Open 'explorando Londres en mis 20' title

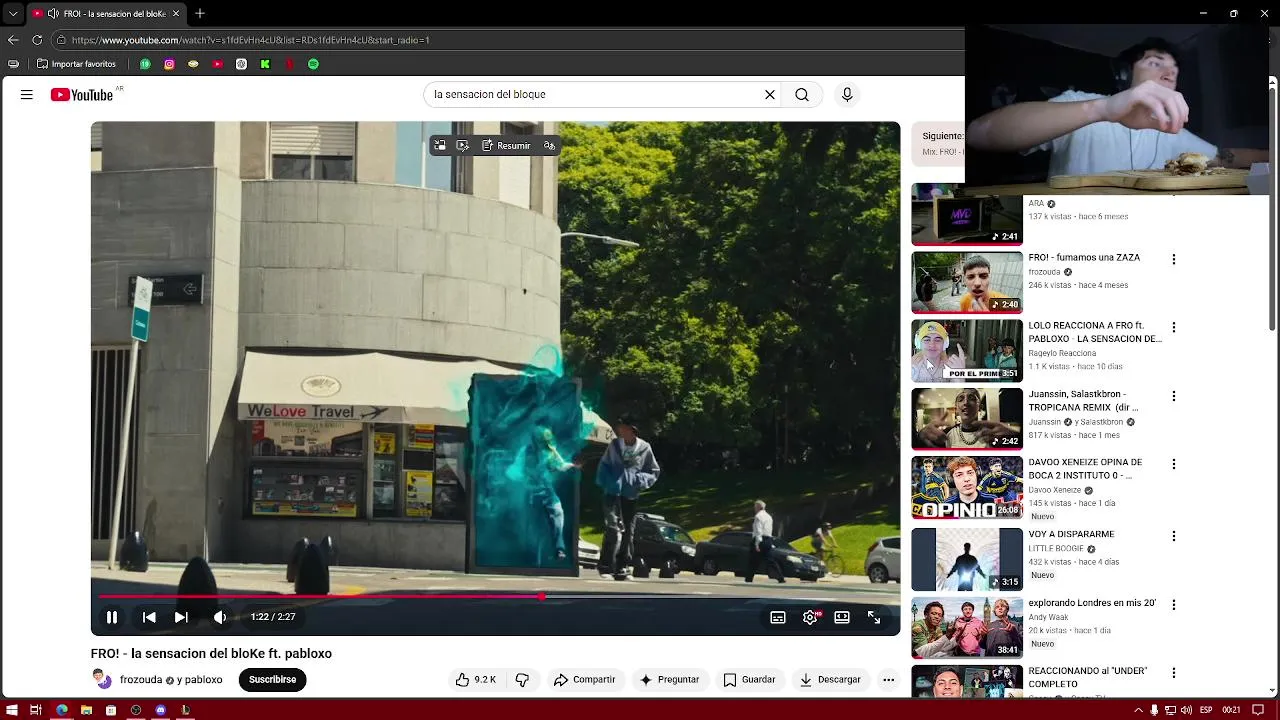1092,603
